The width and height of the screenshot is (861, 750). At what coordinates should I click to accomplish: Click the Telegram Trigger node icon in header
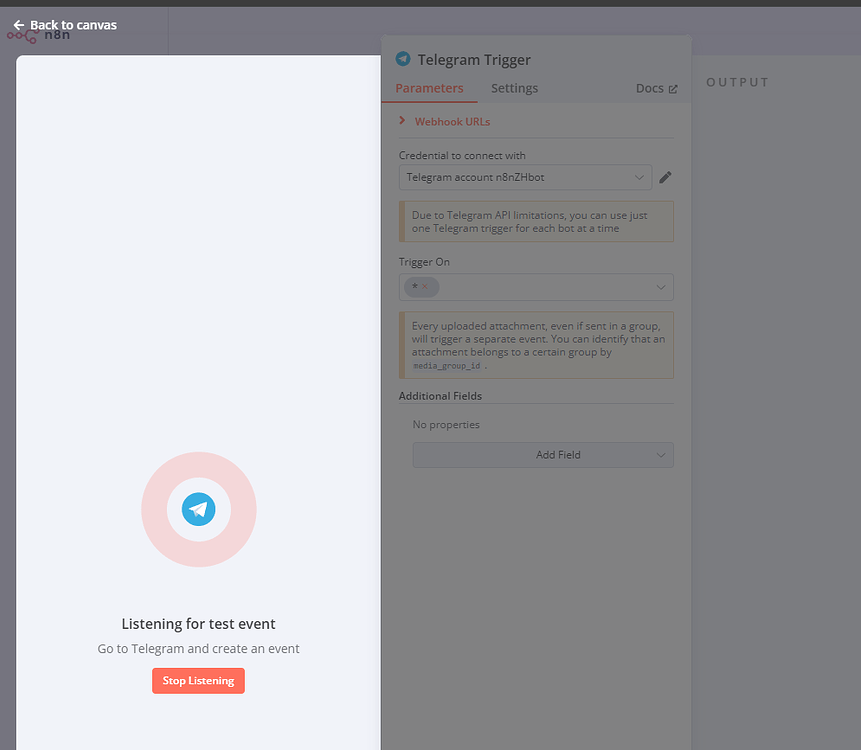(404, 59)
